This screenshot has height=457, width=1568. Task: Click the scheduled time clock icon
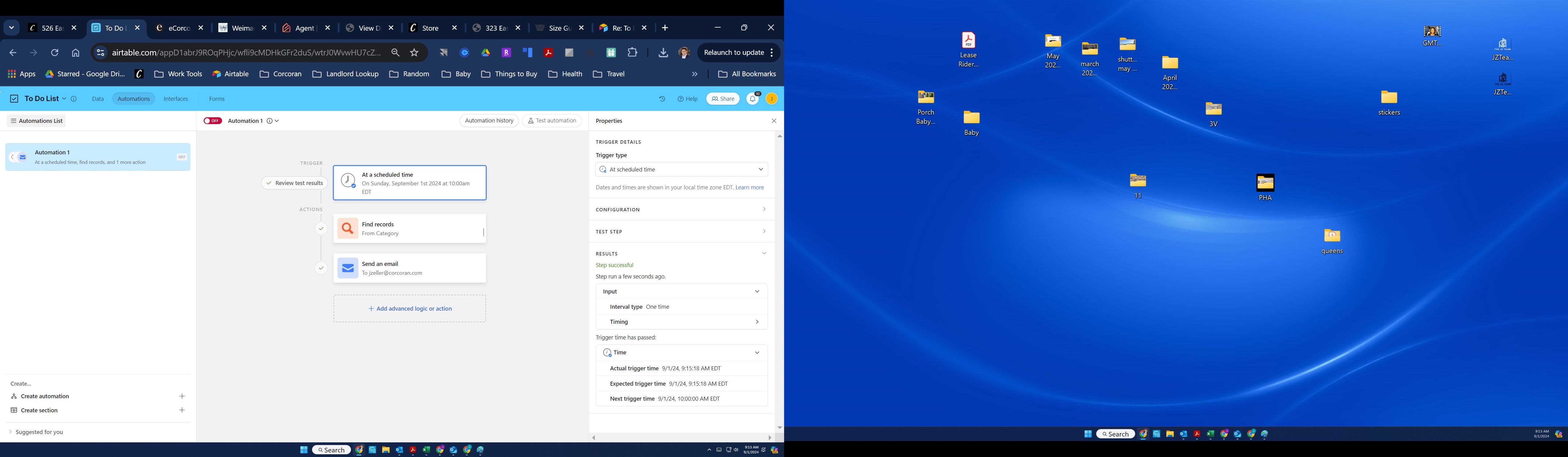pyautogui.click(x=348, y=181)
